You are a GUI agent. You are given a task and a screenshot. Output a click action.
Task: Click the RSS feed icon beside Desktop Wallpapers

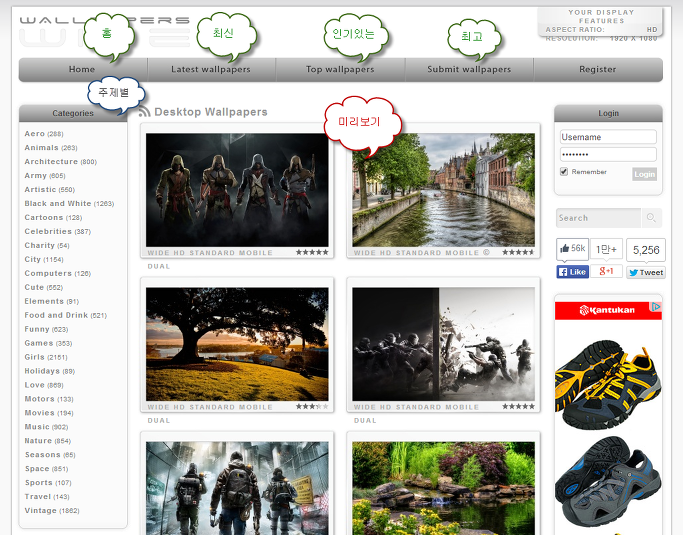[x=144, y=112]
